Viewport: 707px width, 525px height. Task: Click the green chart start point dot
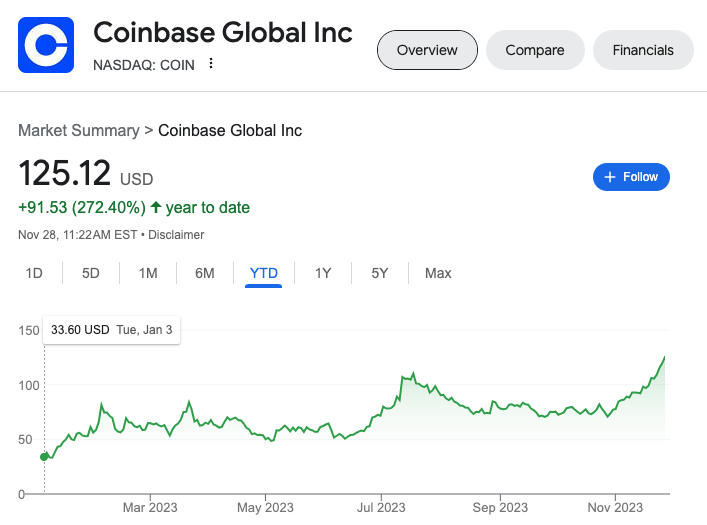click(x=44, y=457)
